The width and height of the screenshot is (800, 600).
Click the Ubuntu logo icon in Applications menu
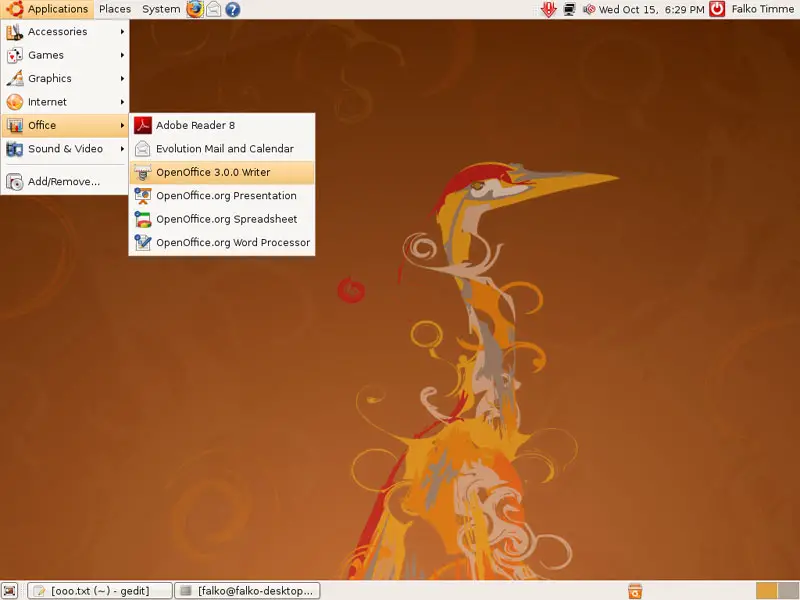point(14,9)
